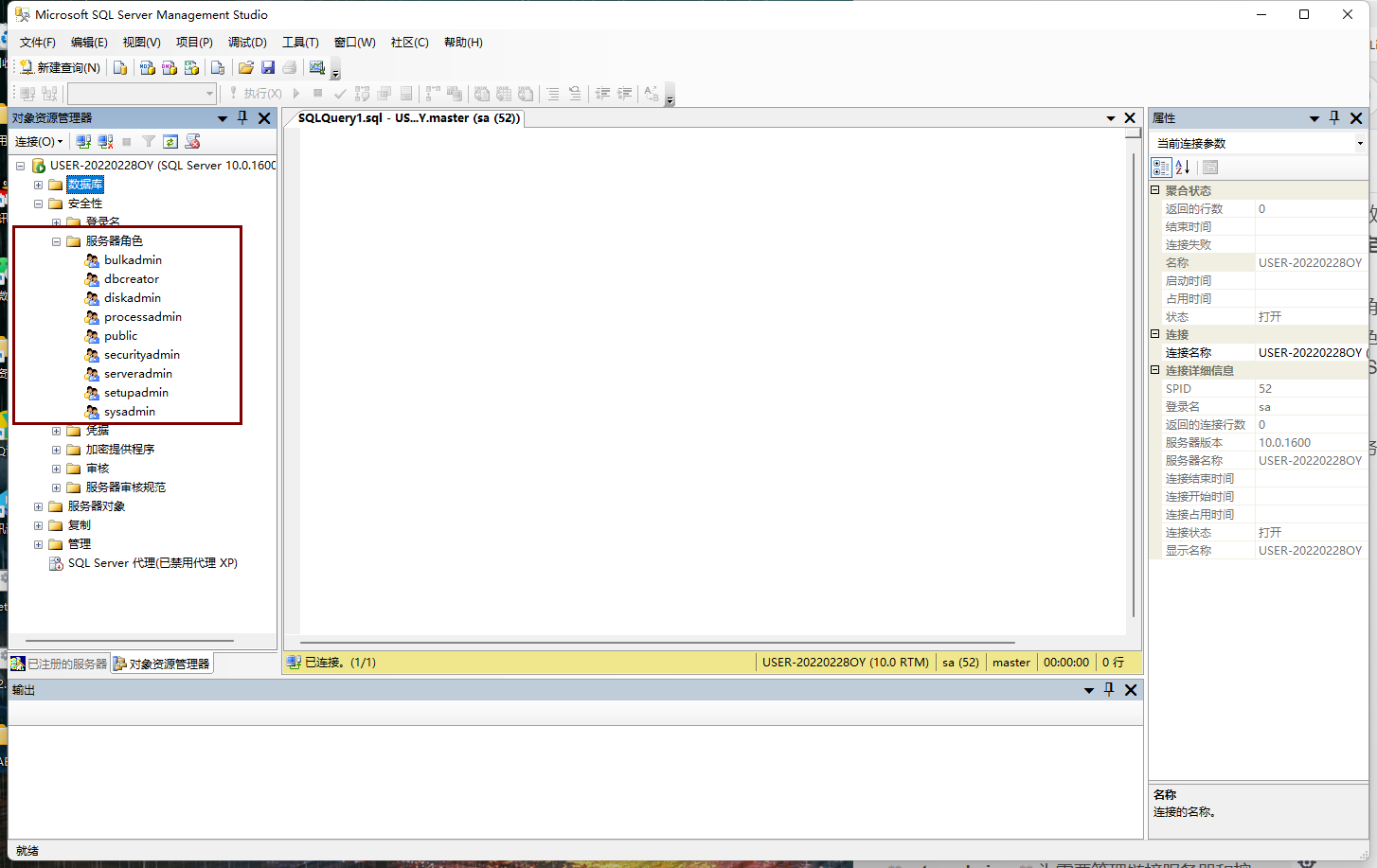The width and height of the screenshot is (1377, 868).
Task: Click the Categorized view icon in Properties
Action: click(1161, 168)
